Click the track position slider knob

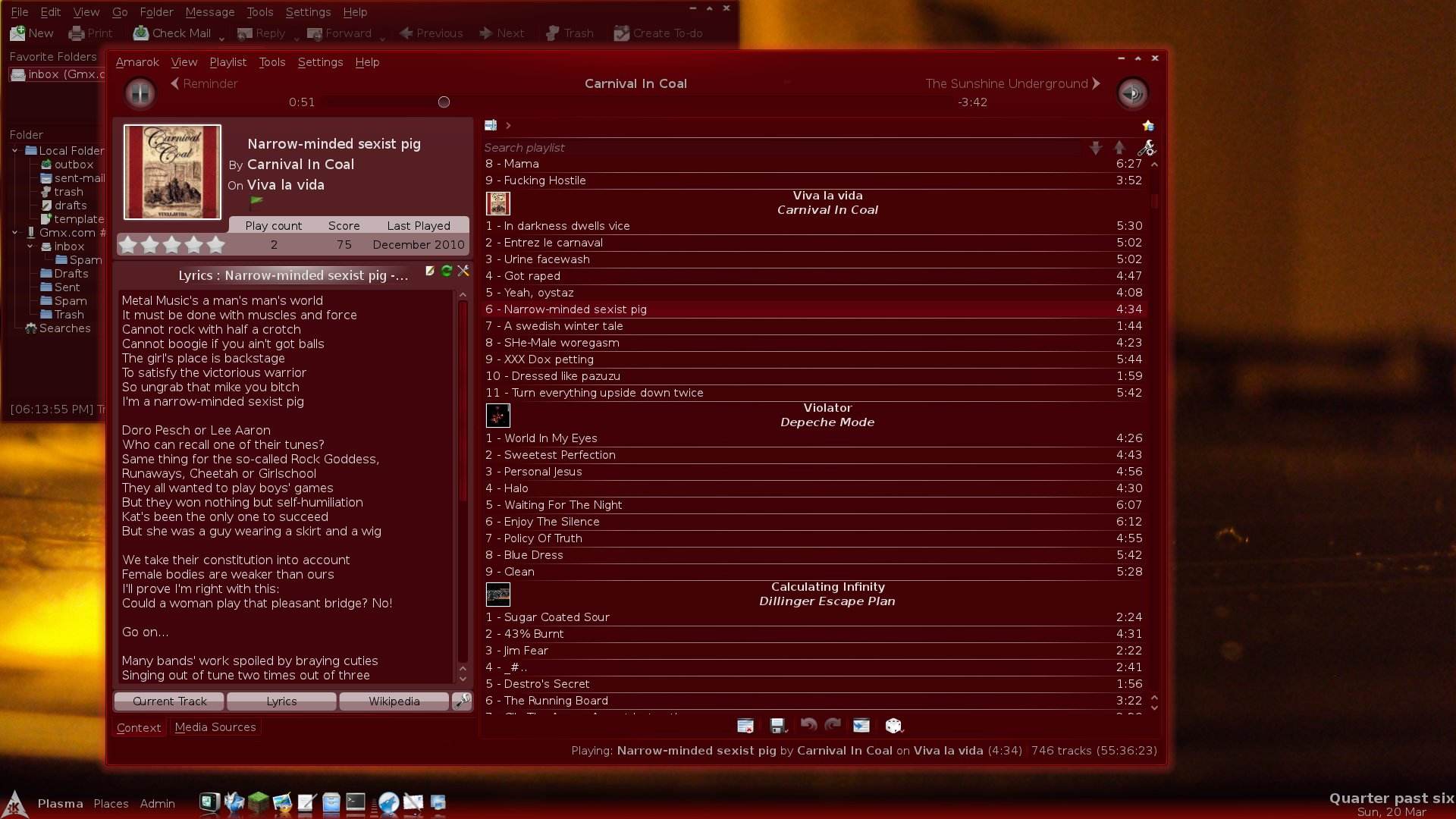(444, 102)
